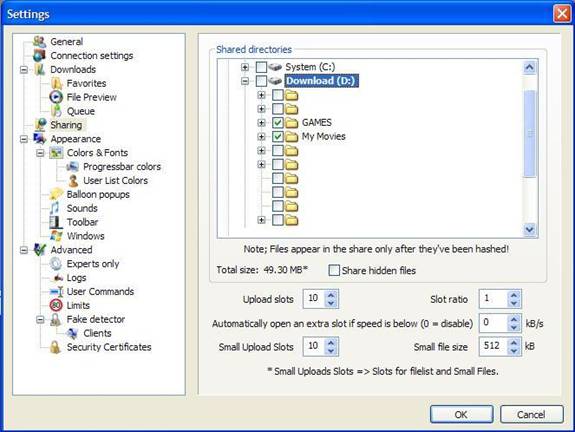Expand the System (C:) drive node
The image size is (575, 432).
[245, 67]
